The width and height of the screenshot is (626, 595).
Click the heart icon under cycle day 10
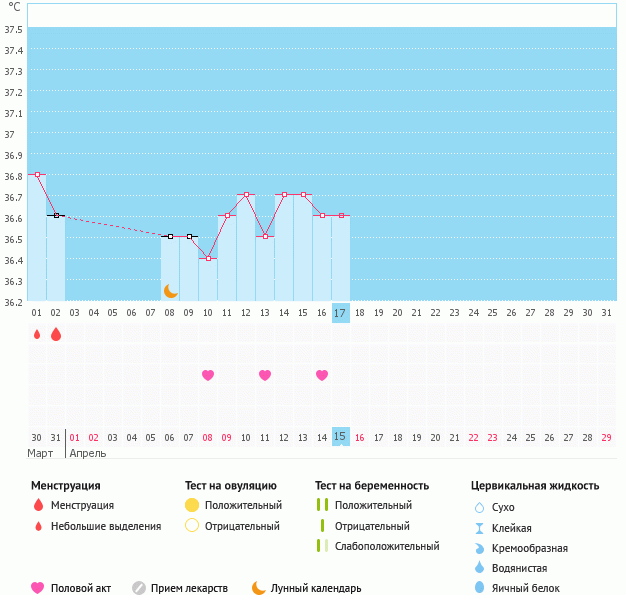208,375
